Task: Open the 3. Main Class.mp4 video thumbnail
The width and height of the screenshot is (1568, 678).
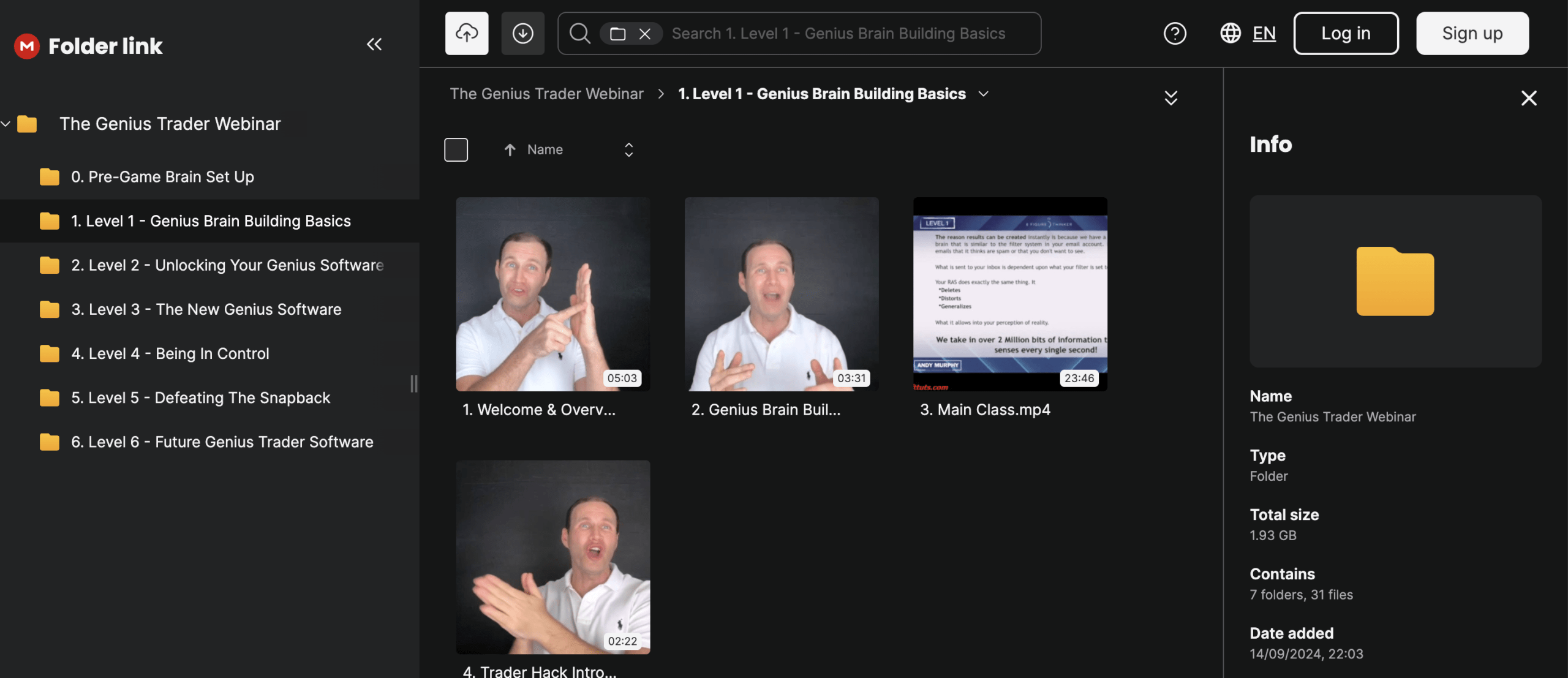Action: (x=1009, y=294)
